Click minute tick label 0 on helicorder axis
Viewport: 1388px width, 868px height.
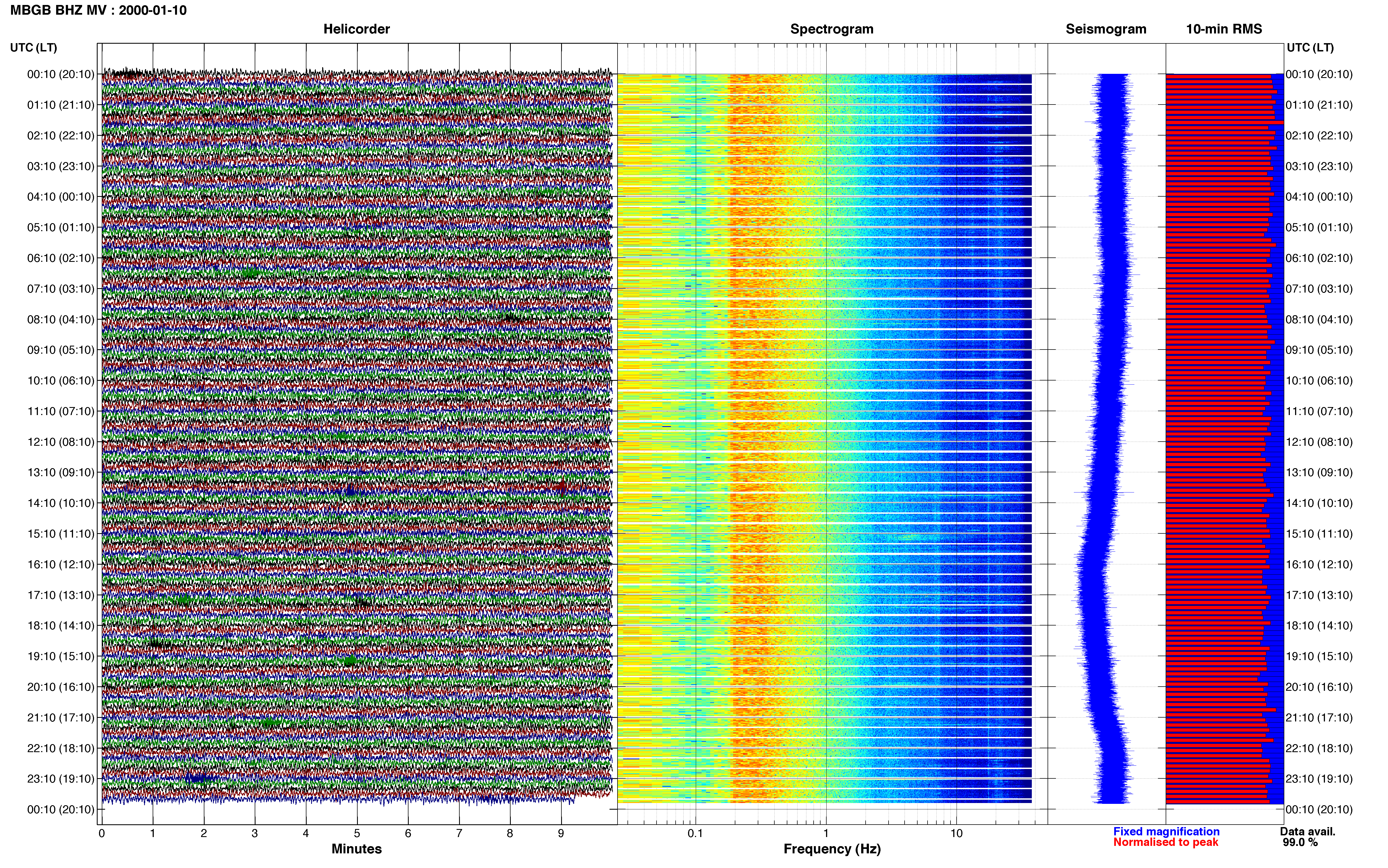[x=101, y=833]
